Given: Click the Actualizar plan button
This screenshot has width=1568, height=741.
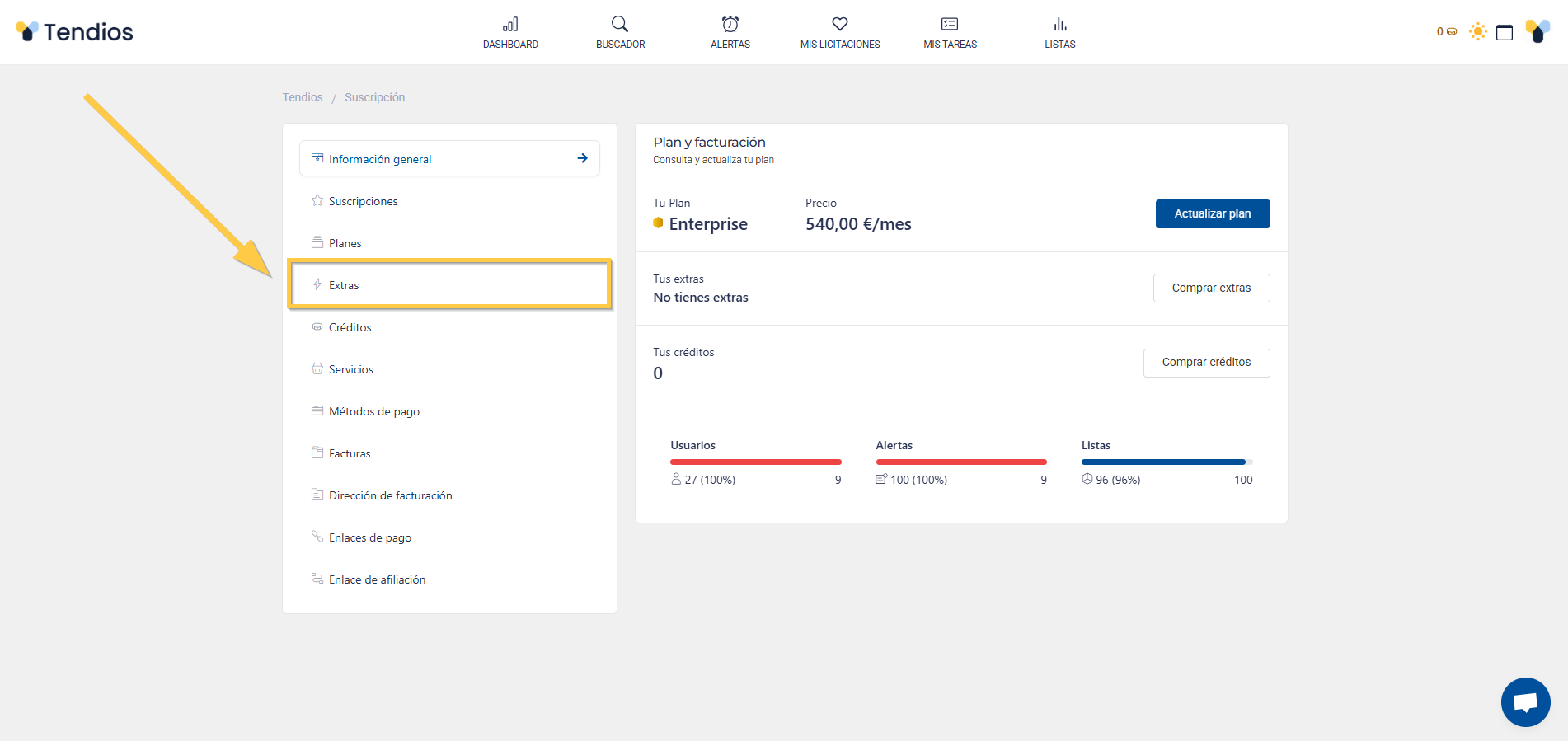Looking at the screenshot, I should click(1212, 213).
